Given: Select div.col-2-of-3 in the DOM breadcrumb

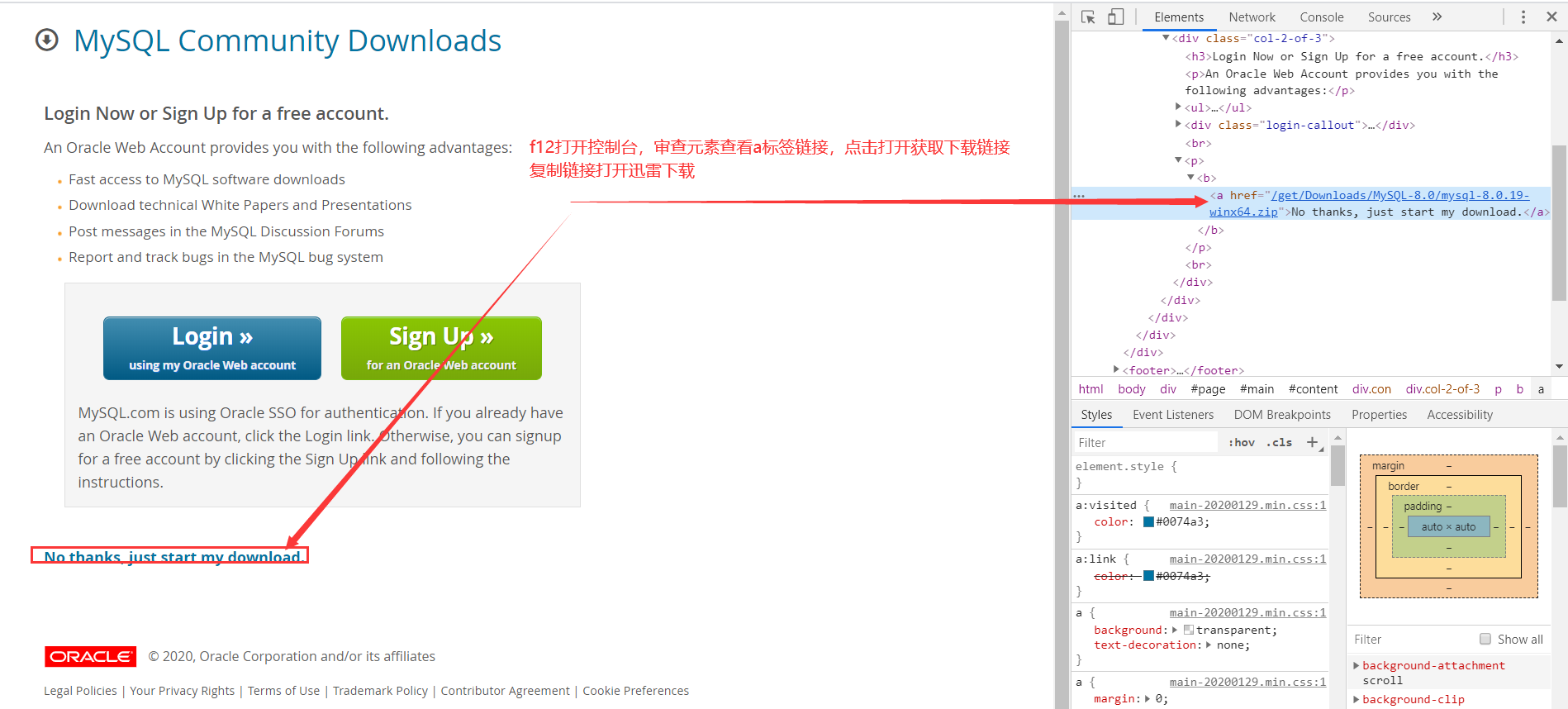Looking at the screenshot, I should point(1442,389).
